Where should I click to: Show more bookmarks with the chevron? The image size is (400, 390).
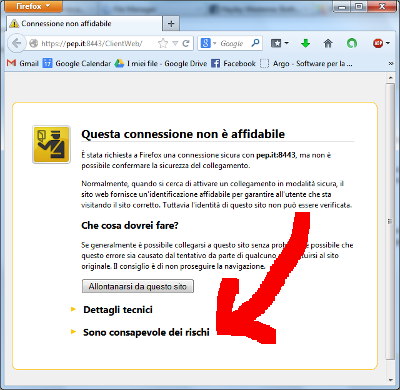[391, 63]
